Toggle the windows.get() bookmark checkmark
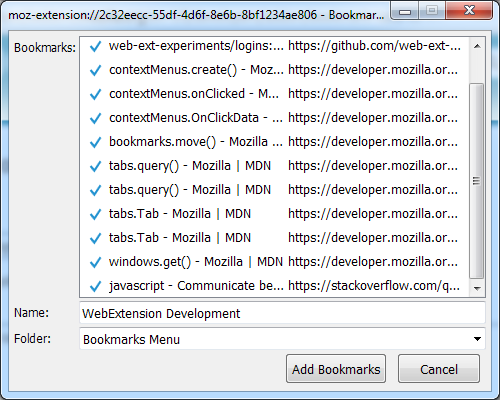 (x=95, y=262)
